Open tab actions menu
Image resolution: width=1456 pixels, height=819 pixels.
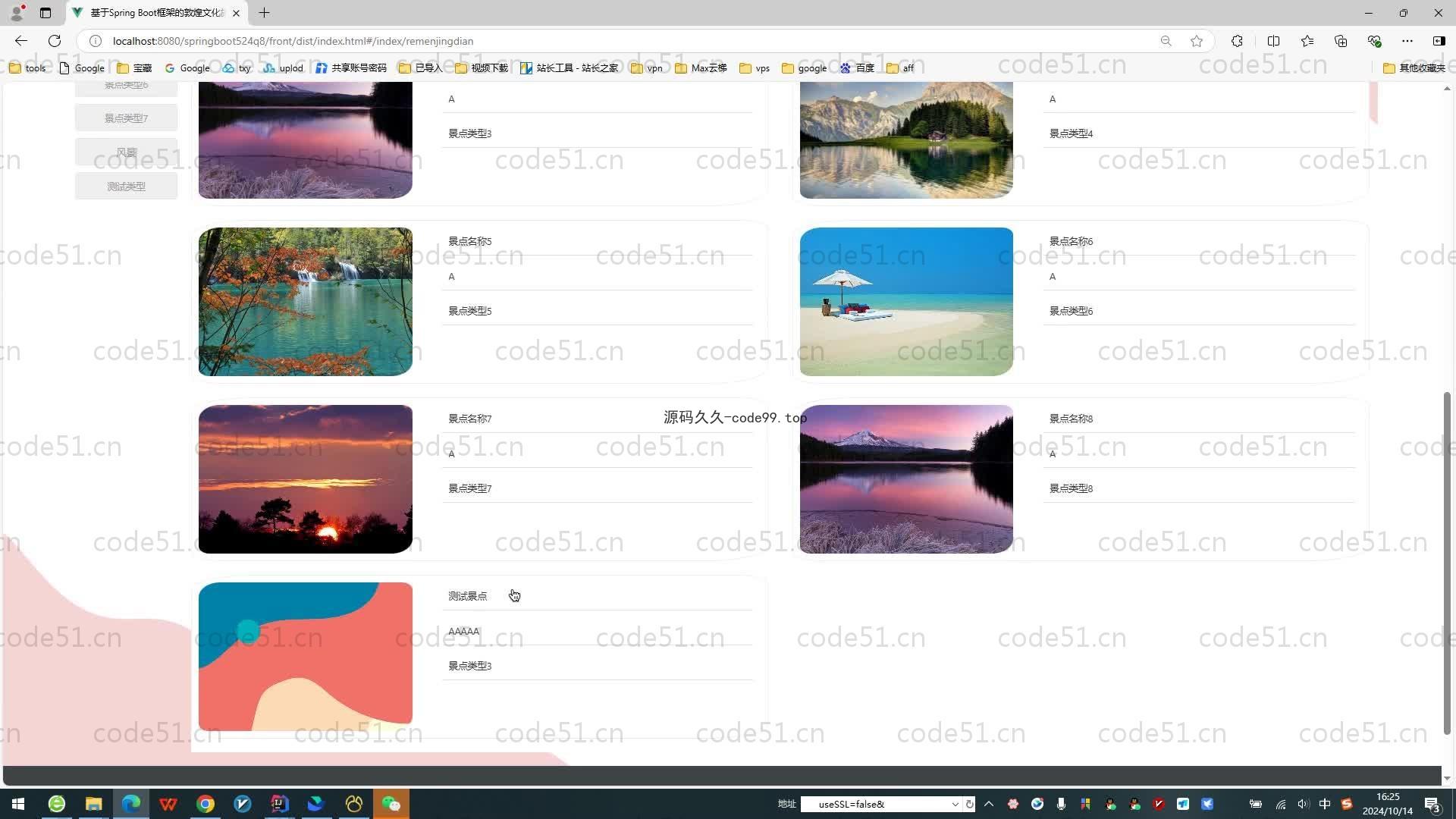tap(45, 13)
